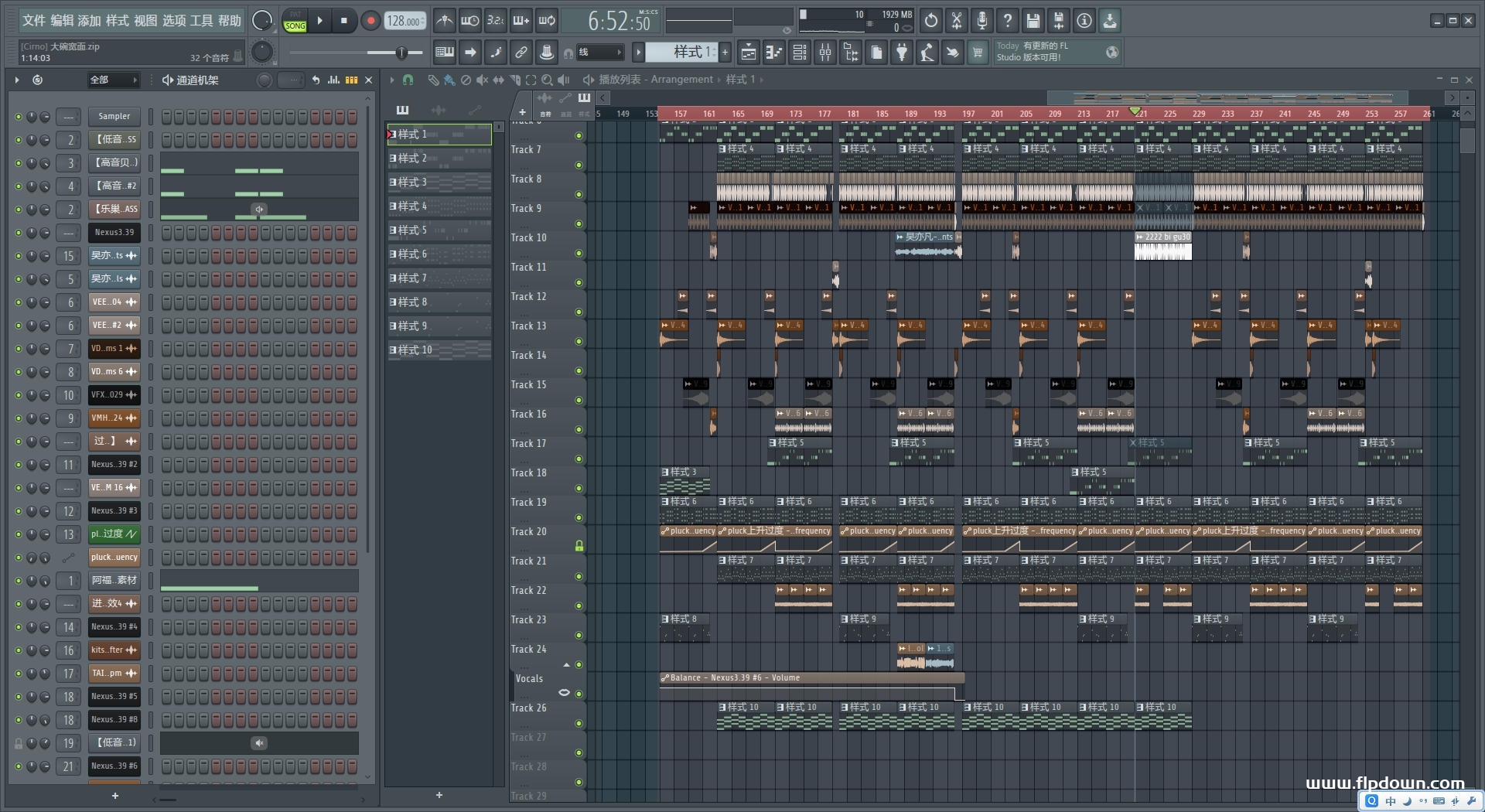
Task: Click the save project floppy icon
Action: (1033, 21)
